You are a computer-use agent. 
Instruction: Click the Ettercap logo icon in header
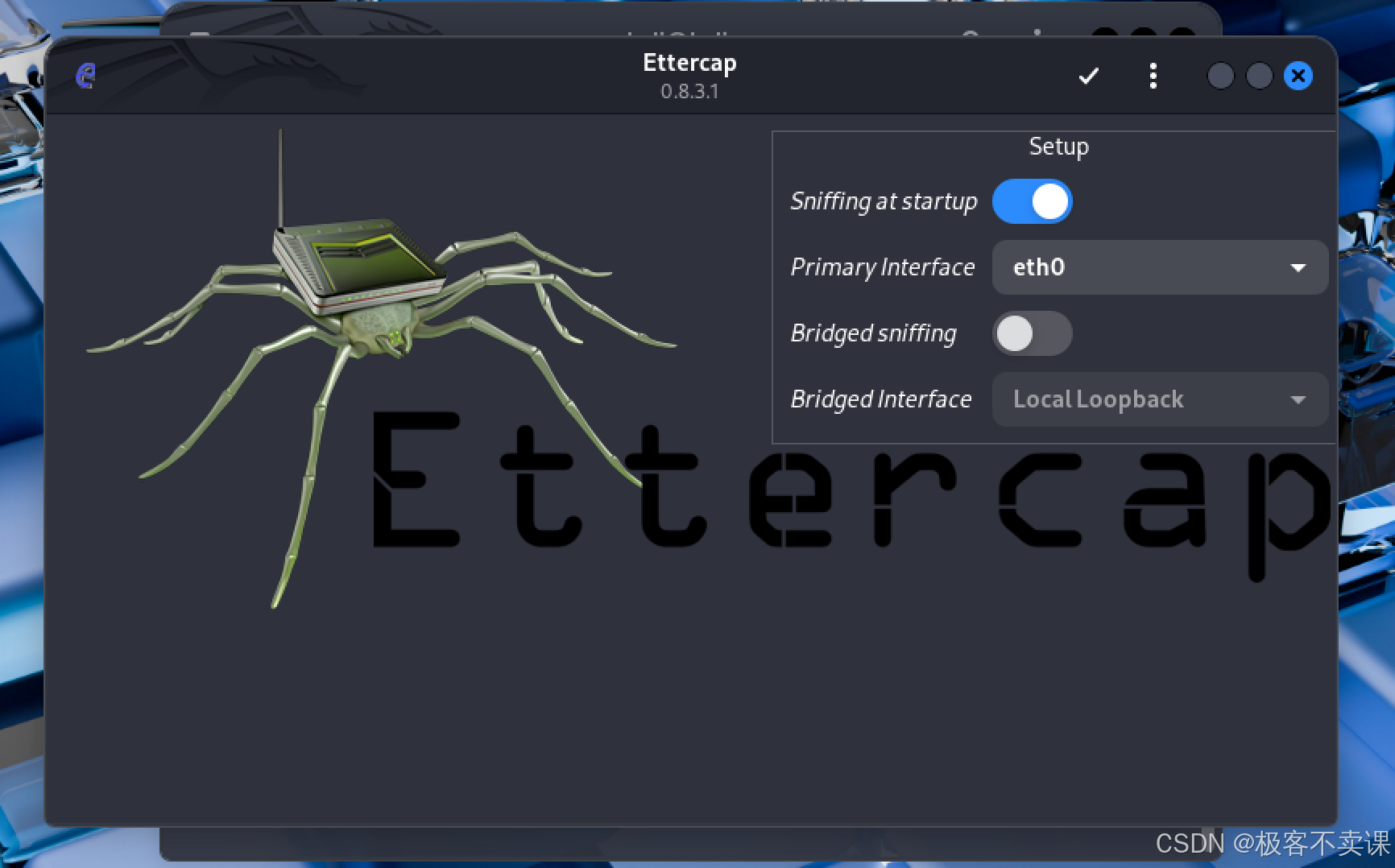[86, 76]
